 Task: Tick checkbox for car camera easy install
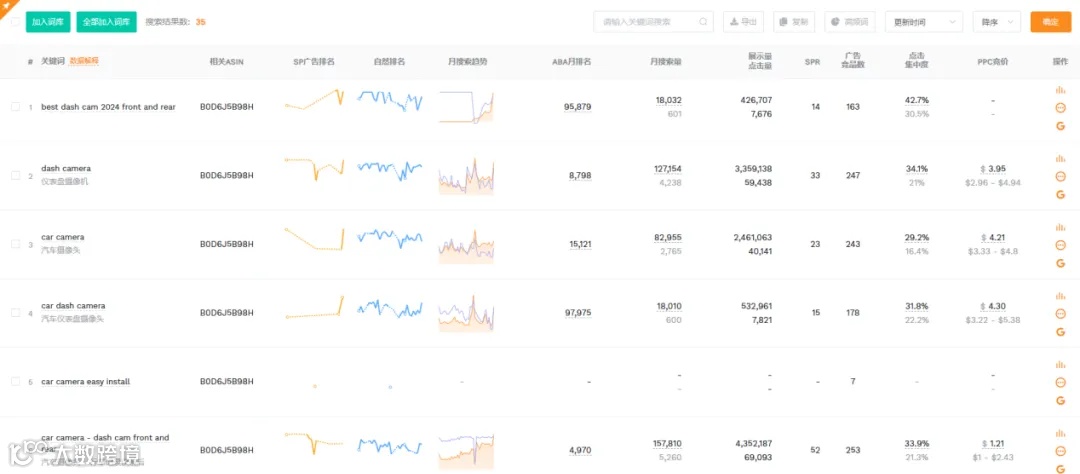point(15,381)
